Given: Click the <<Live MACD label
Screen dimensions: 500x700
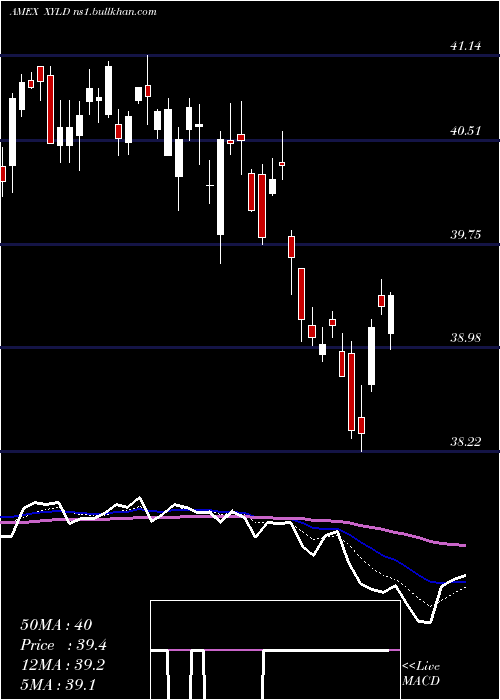Looking at the screenshot, I should click(421, 673).
